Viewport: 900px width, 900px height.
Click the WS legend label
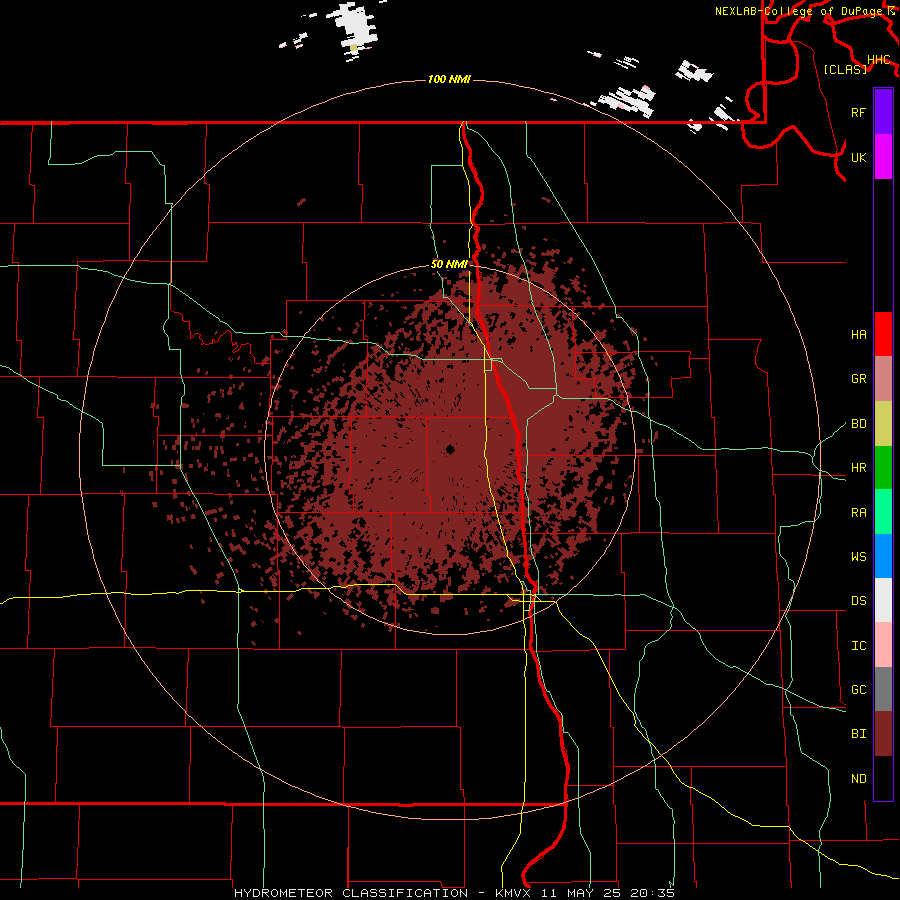(858, 556)
